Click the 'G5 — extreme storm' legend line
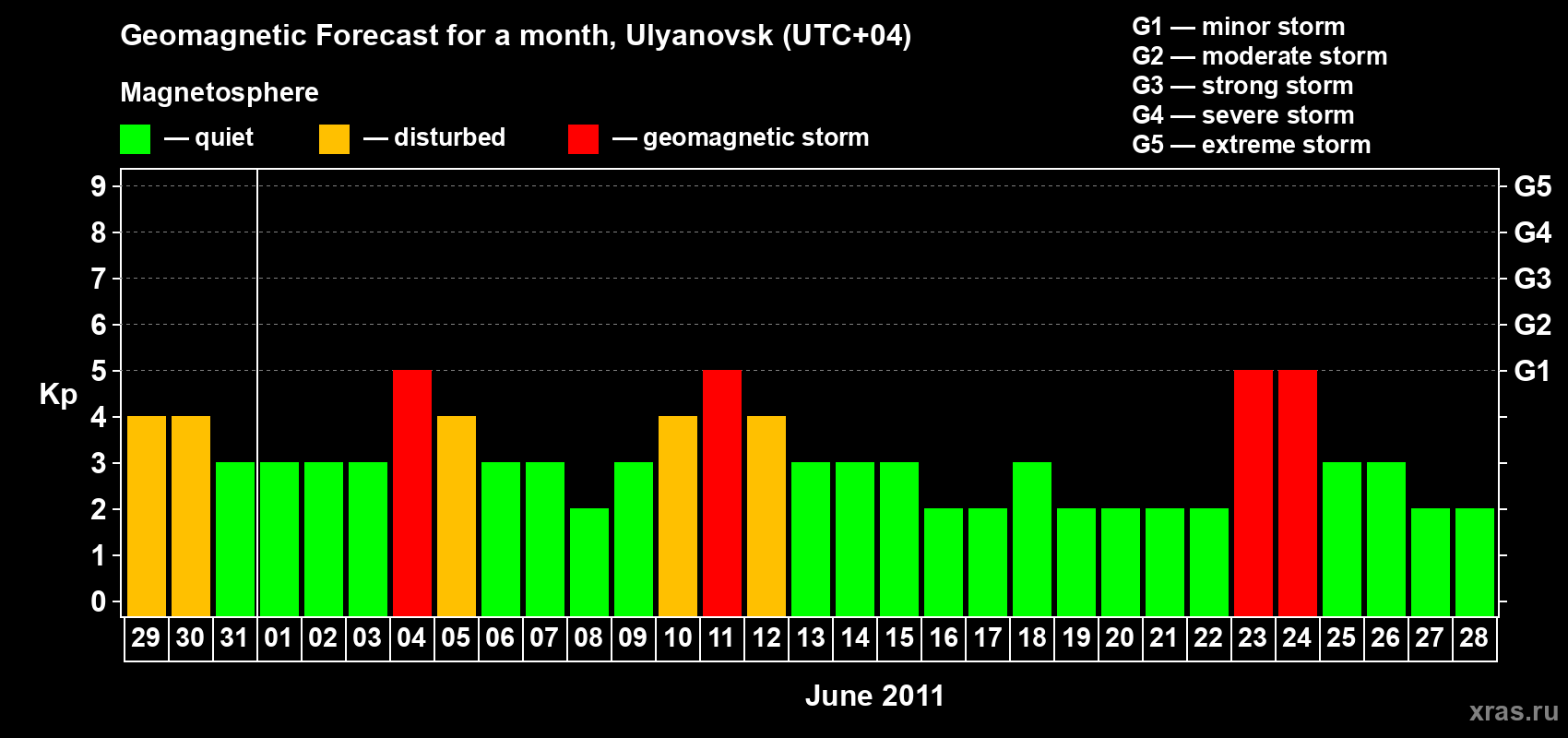Viewport: 1568px width, 738px height. point(1252,145)
